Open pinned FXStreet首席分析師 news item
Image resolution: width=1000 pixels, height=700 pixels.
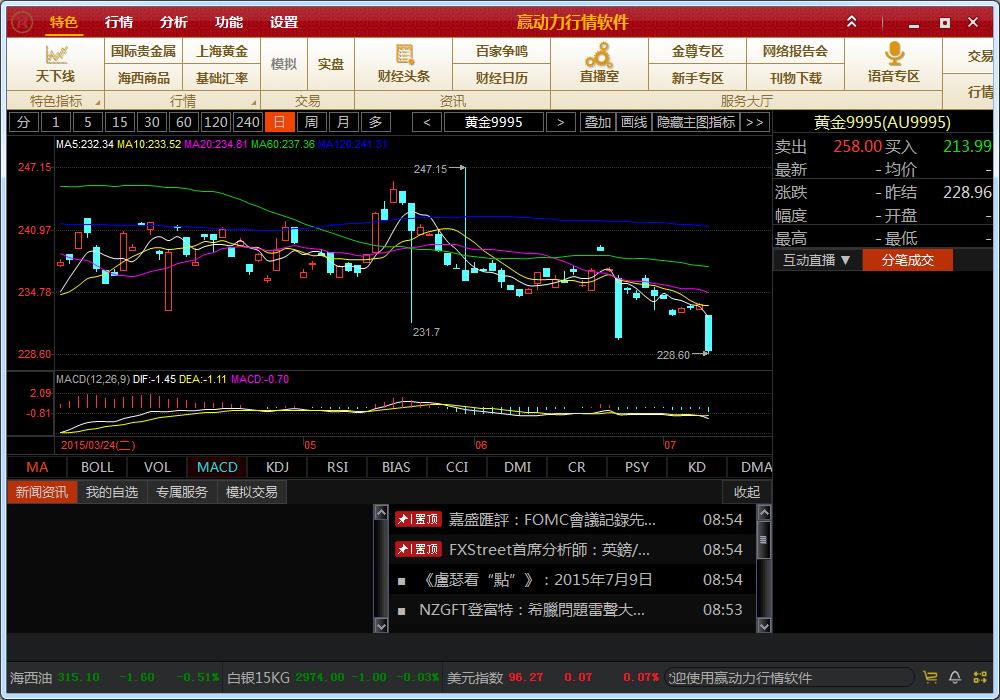point(572,550)
